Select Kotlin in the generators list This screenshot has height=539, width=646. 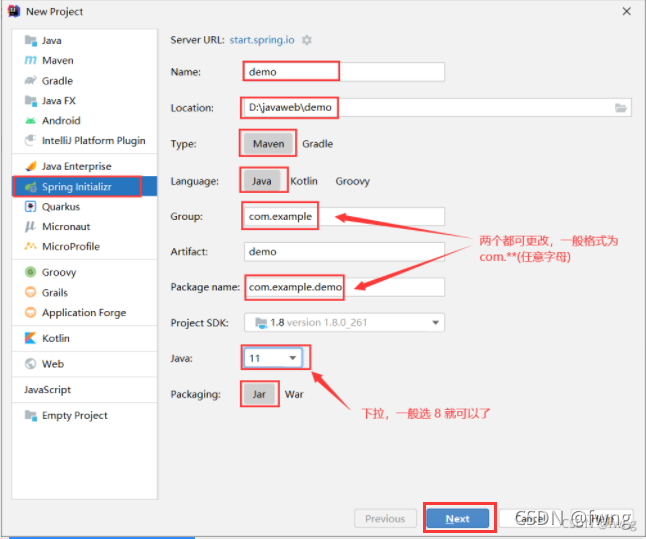(84, 338)
